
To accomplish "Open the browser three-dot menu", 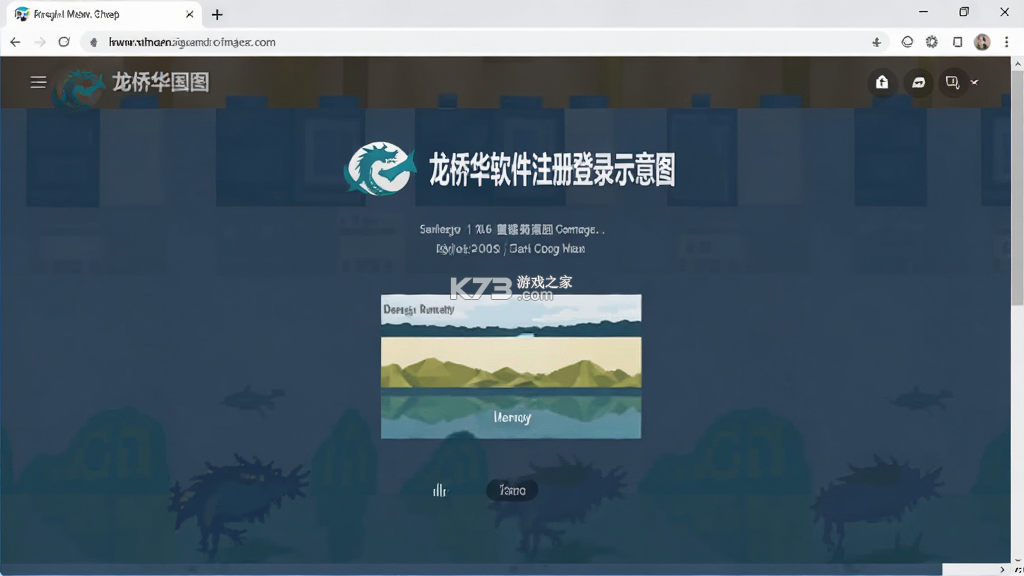I will click(x=1006, y=42).
